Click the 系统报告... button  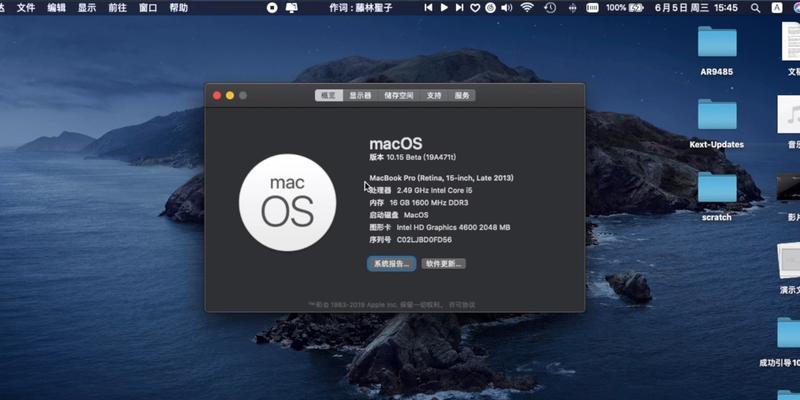(391, 264)
